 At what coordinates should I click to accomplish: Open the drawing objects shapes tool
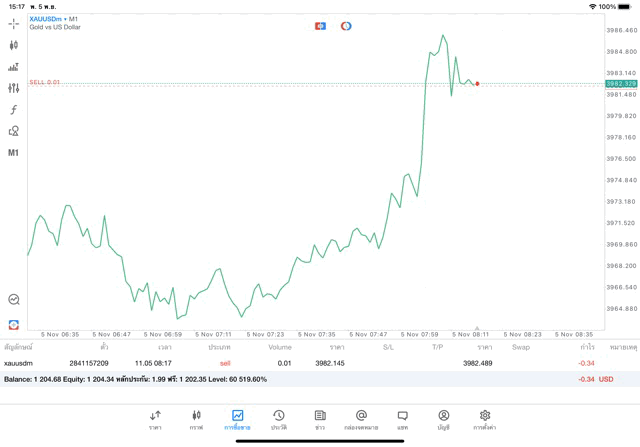pyautogui.click(x=13, y=131)
